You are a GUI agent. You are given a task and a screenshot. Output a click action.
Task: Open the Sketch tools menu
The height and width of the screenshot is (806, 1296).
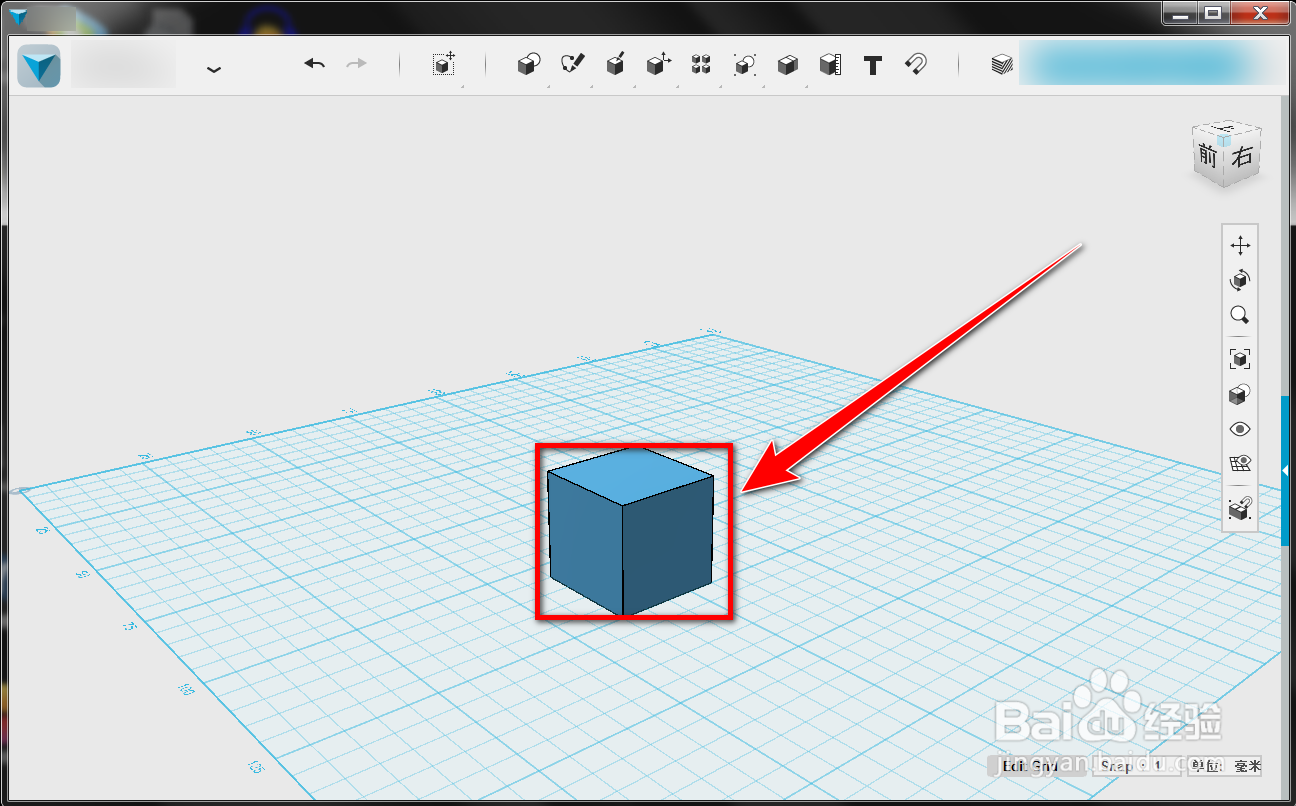(572, 64)
